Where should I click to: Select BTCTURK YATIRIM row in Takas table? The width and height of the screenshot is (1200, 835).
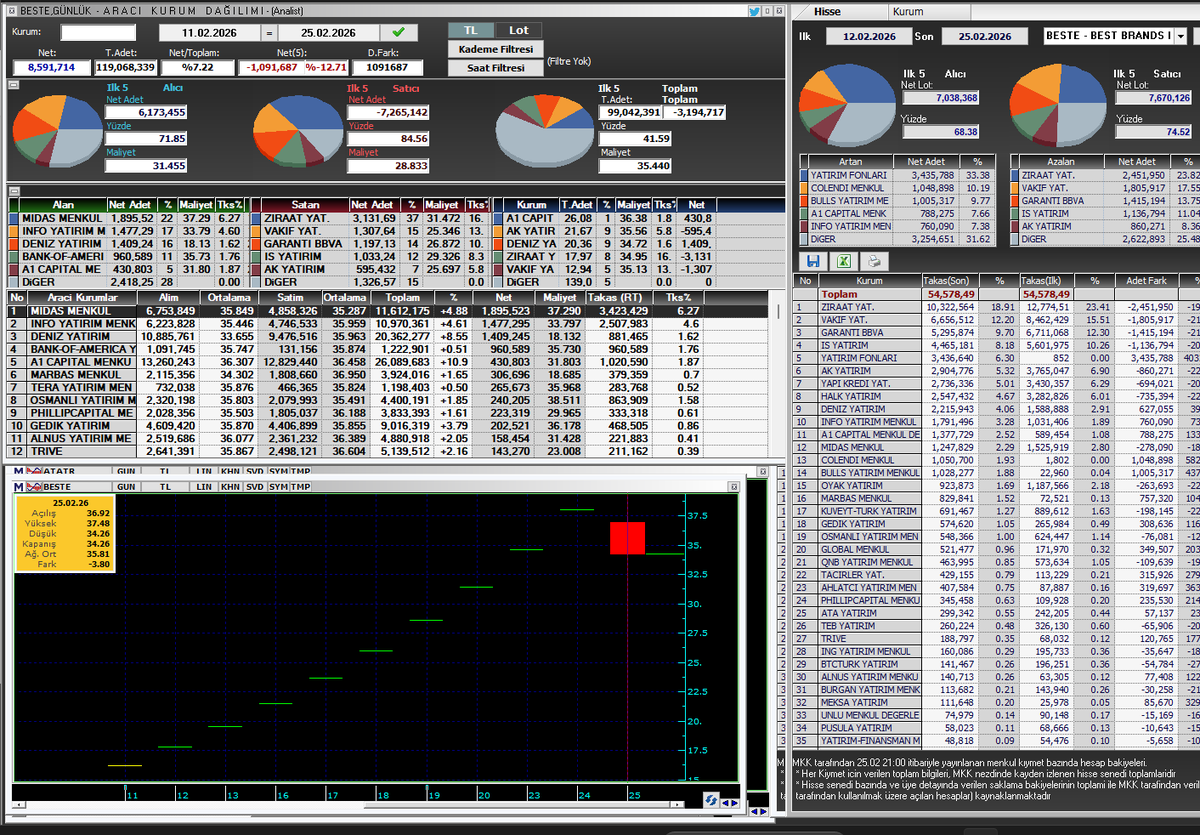coord(996,664)
